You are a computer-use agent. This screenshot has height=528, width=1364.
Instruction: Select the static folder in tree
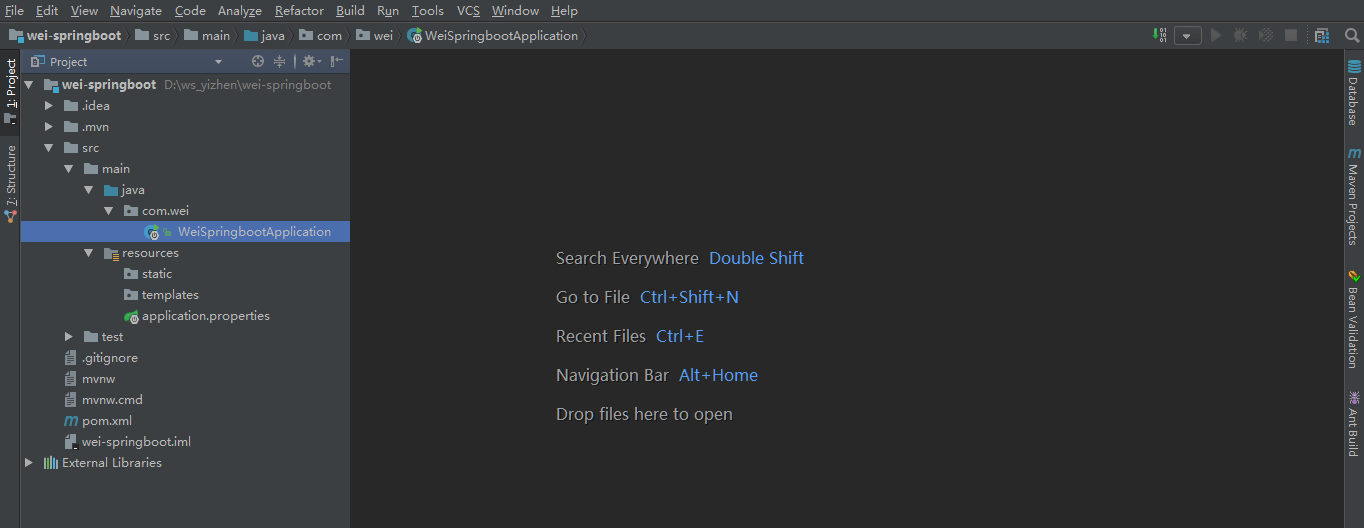coord(157,274)
